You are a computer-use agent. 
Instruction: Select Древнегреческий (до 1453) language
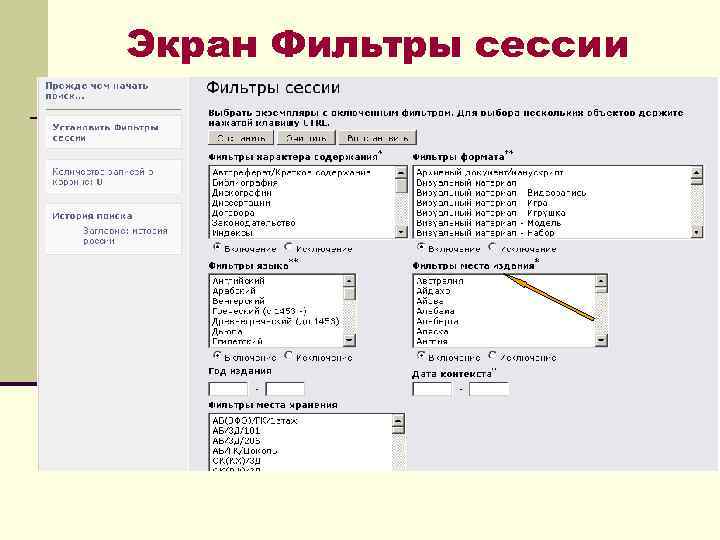click(x=276, y=321)
